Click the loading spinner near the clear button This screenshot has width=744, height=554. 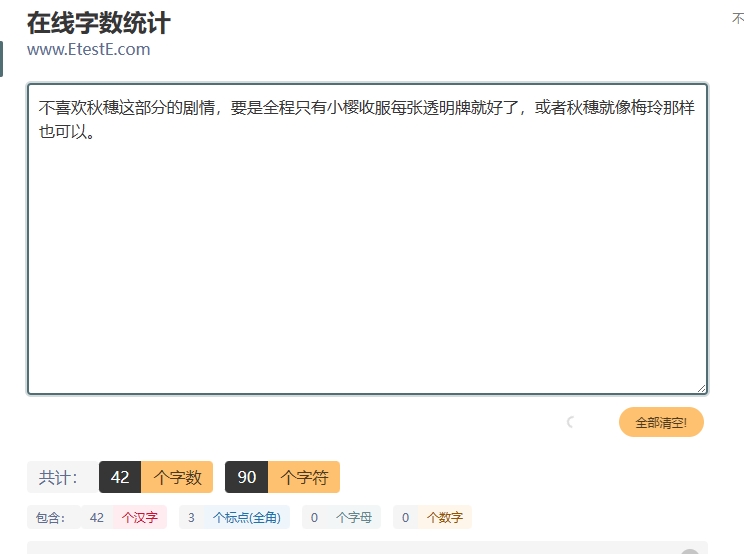coord(571,422)
